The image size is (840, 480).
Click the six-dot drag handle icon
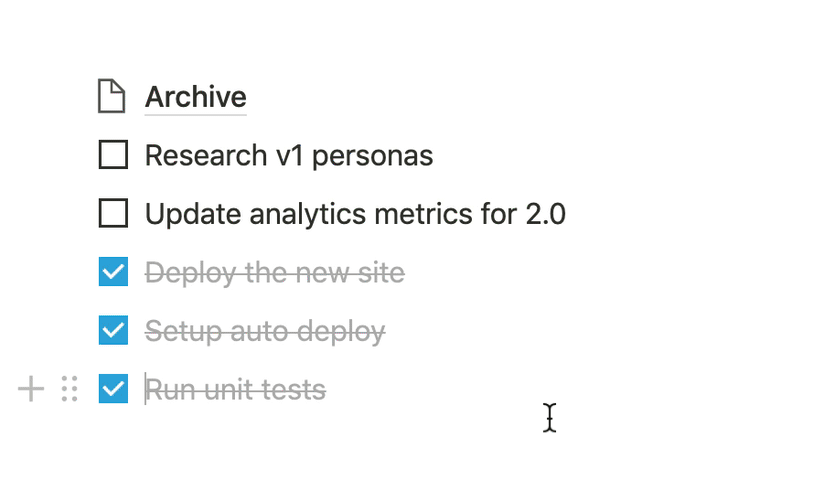click(x=69, y=389)
